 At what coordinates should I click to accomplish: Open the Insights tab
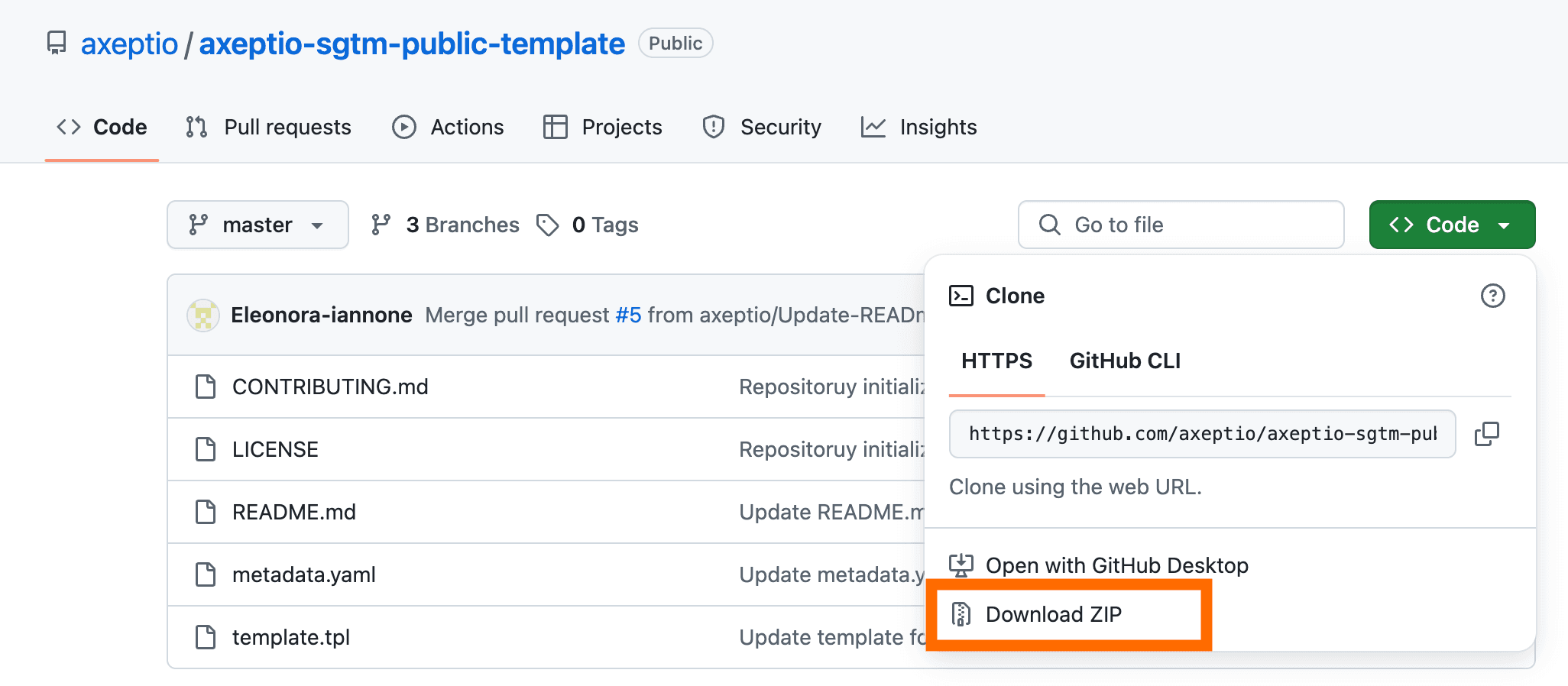[x=918, y=127]
